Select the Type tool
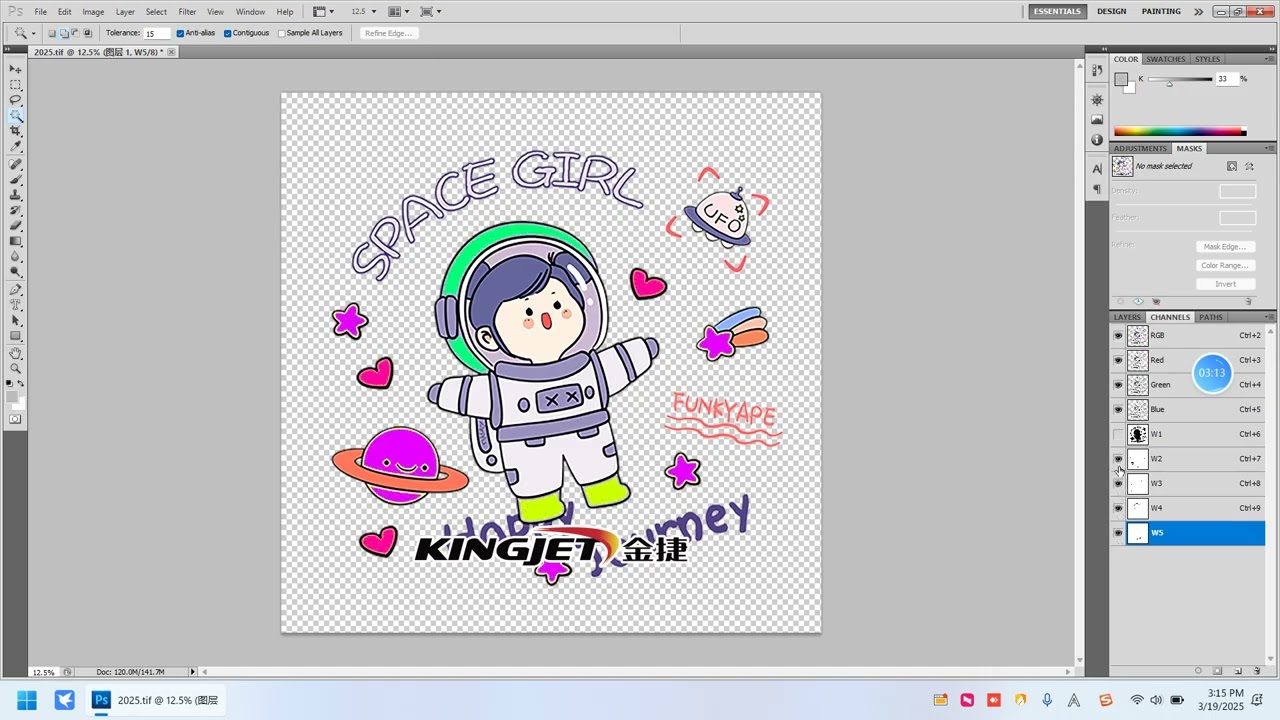The height and width of the screenshot is (720, 1280). pyautogui.click(x=15, y=305)
